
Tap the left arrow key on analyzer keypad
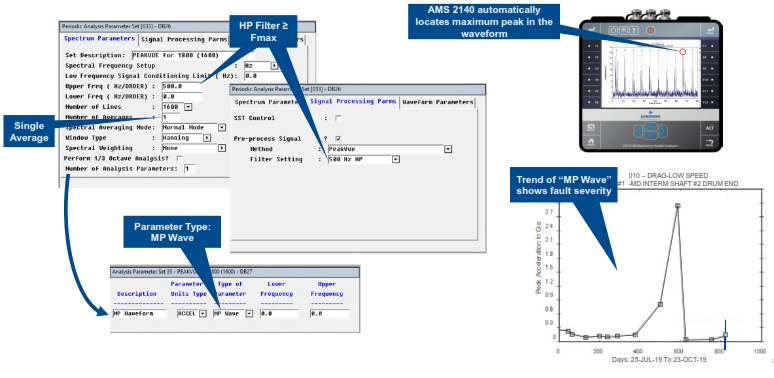click(638, 131)
